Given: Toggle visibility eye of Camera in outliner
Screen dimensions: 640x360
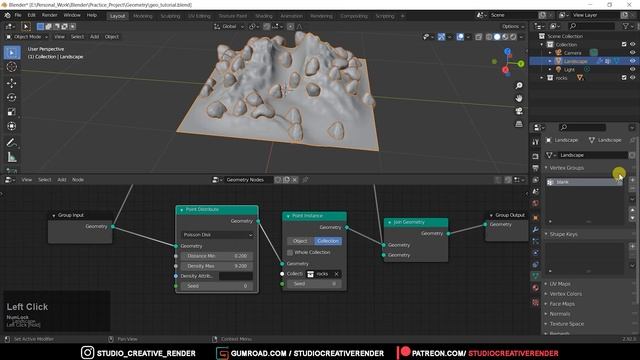Looking at the screenshot, I should point(632,53).
